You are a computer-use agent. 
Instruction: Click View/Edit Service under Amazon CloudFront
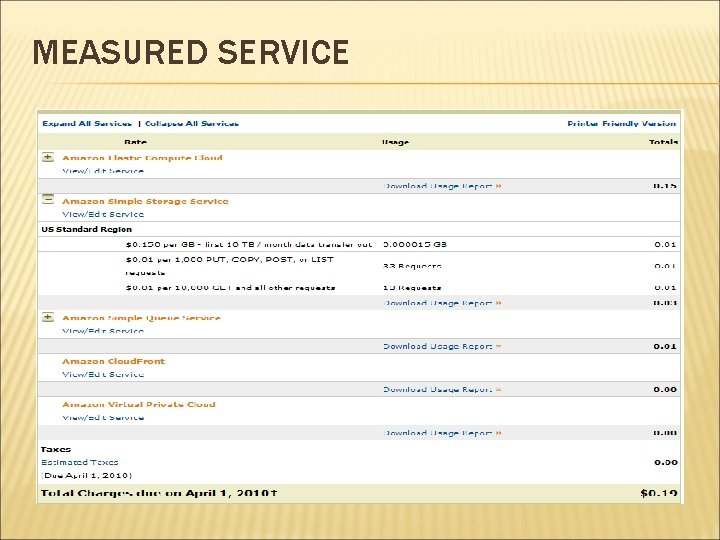coord(103,374)
